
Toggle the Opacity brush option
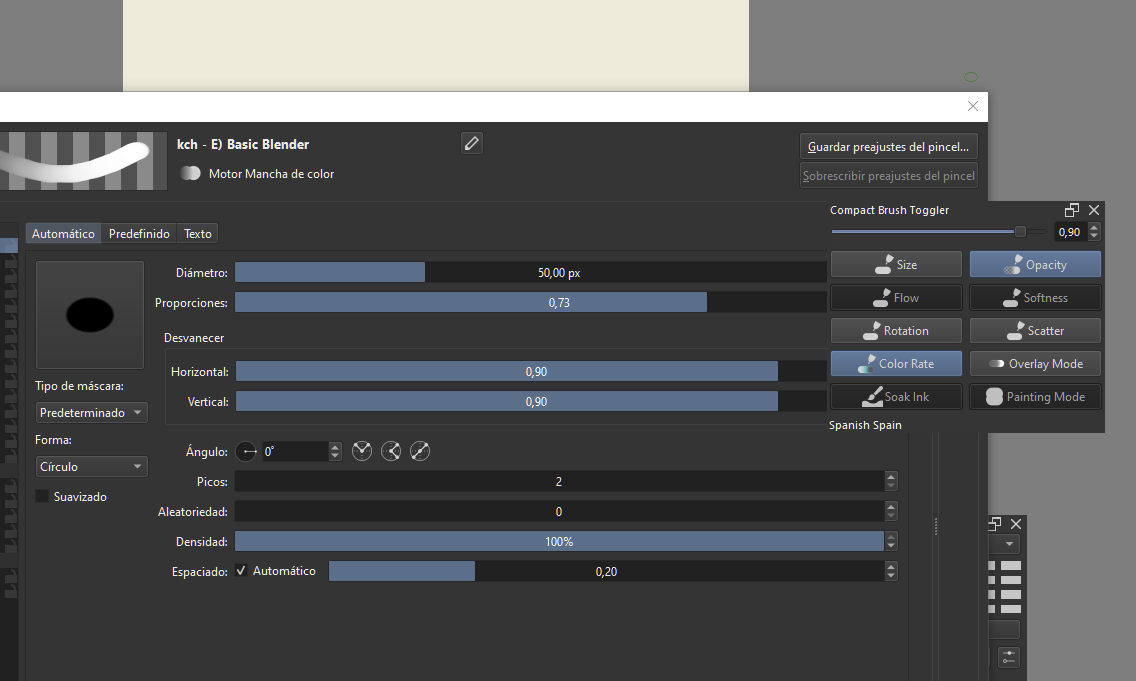click(x=1035, y=265)
